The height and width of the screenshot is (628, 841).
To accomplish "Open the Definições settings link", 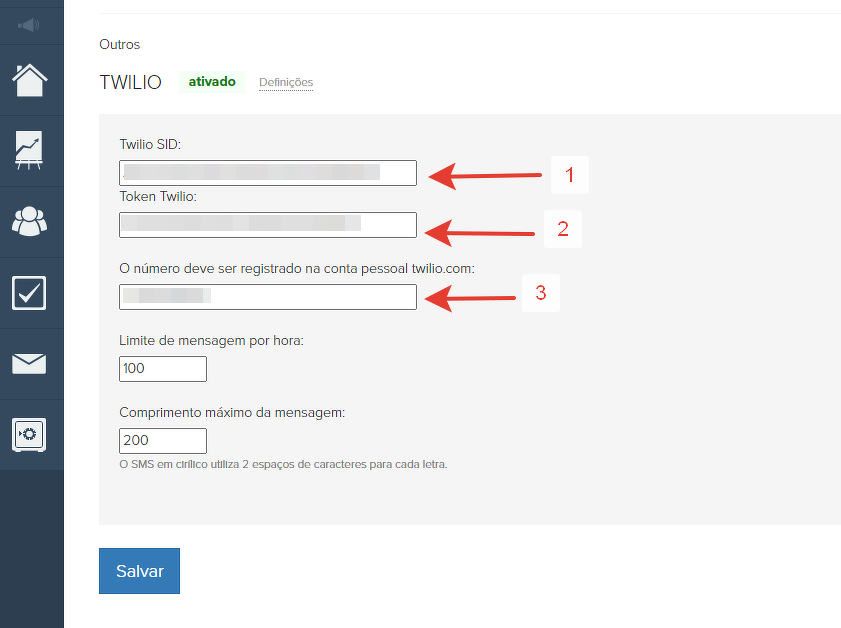I will pyautogui.click(x=286, y=82).
